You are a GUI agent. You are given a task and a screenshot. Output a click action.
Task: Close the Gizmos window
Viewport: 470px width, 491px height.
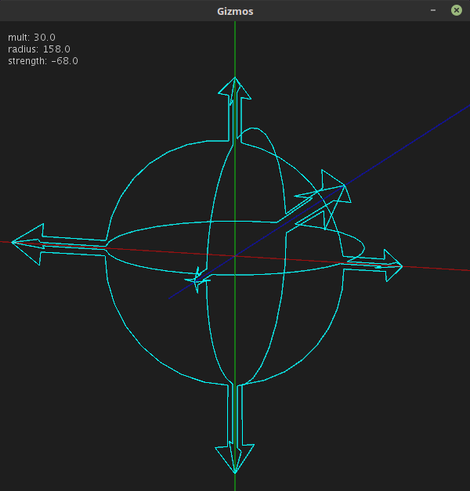(456, 10)
